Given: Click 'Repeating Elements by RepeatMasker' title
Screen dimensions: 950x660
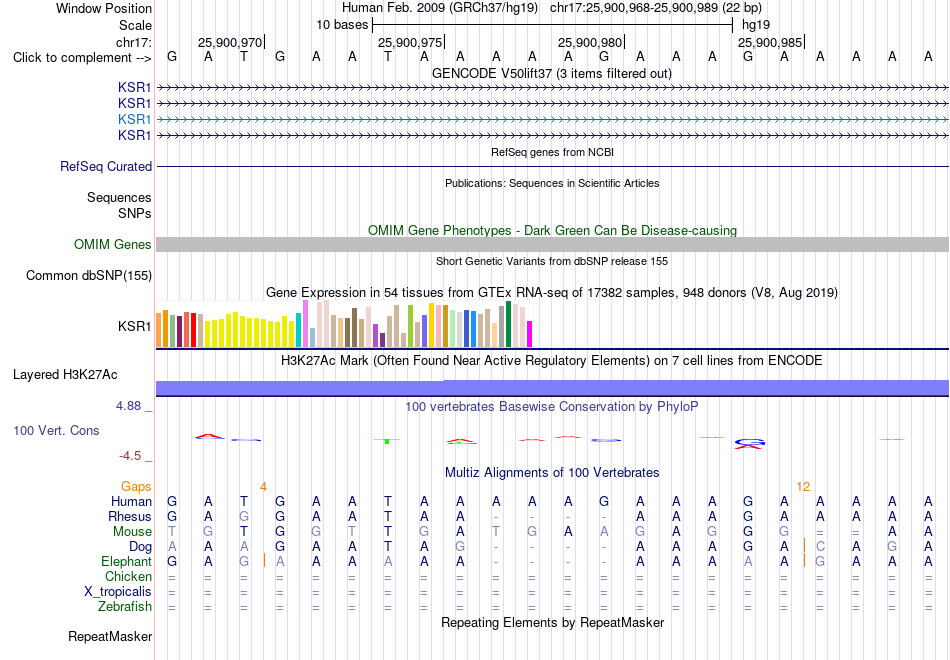Looking at the screenshot, I should 553,622.
